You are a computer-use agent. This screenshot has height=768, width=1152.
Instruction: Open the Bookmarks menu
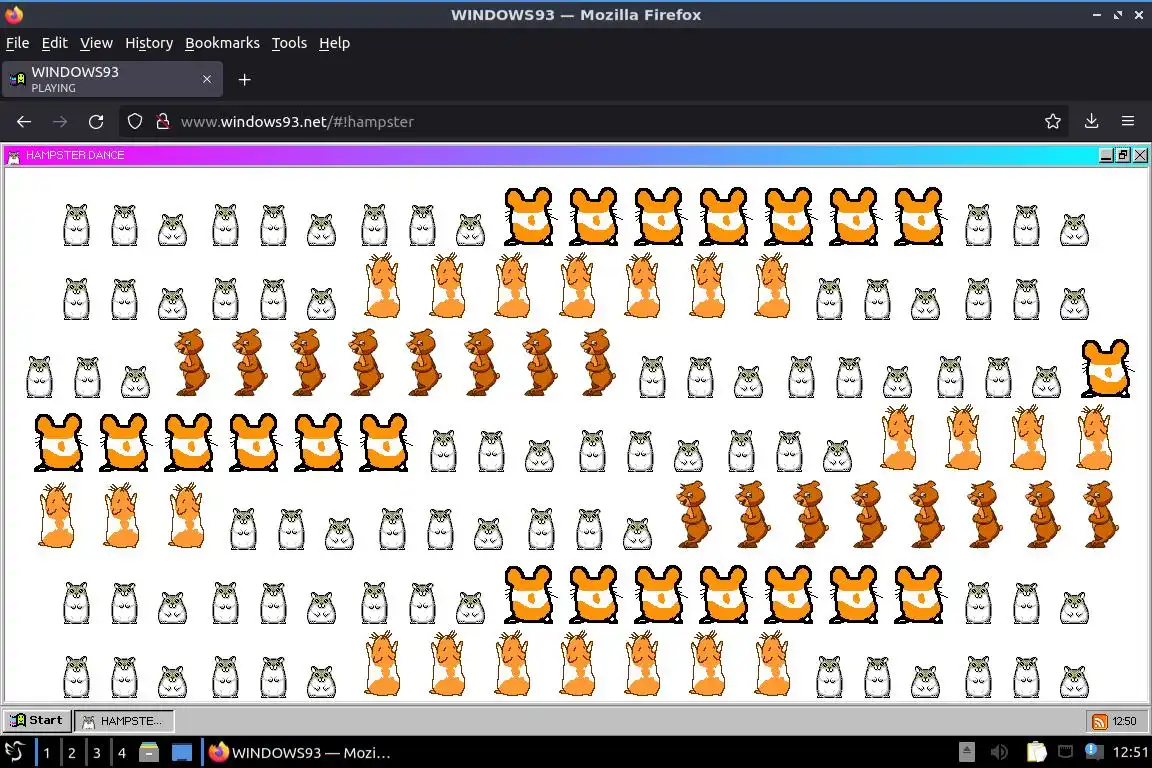pos(222,43)
